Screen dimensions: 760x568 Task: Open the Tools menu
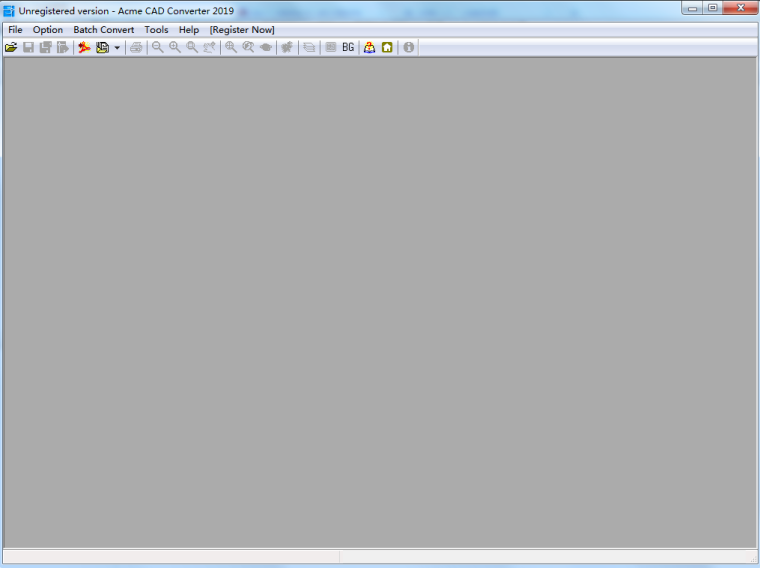(x=156, y=30)
